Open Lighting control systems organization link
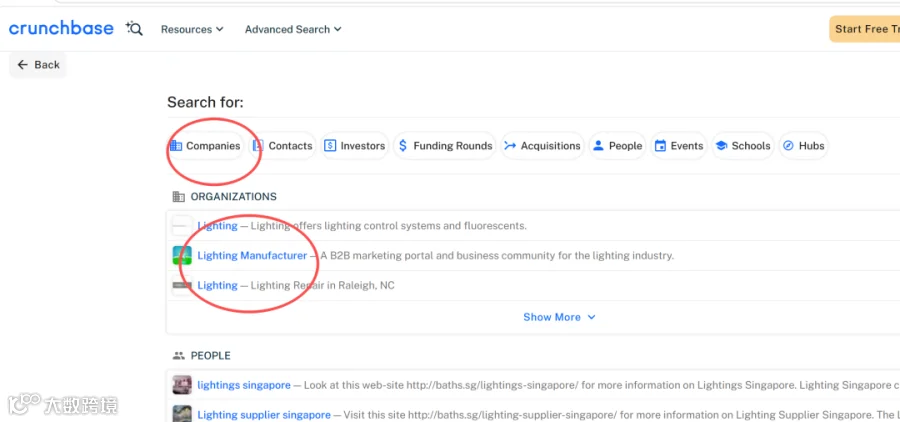This screenshot has width=900, height=422. 218,226
